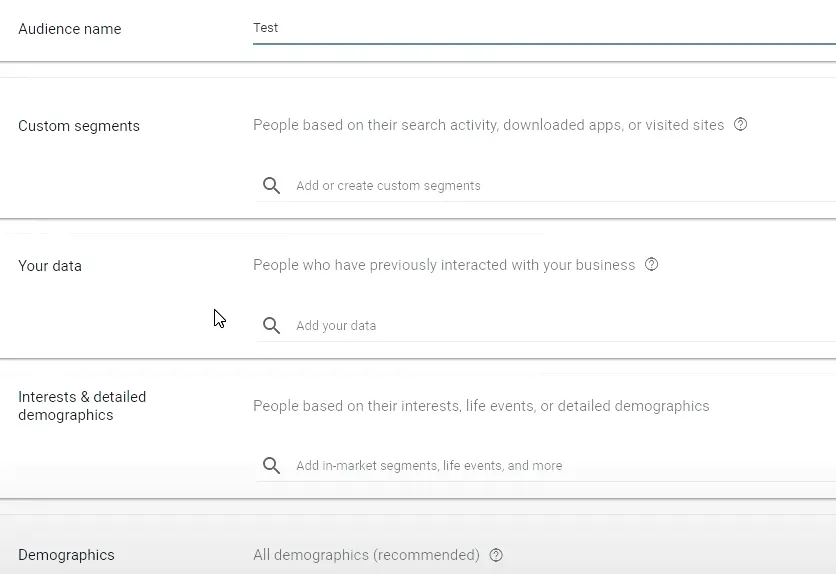
Task: Select Interests & detailed demographics label
Action: tap(82, 406)
